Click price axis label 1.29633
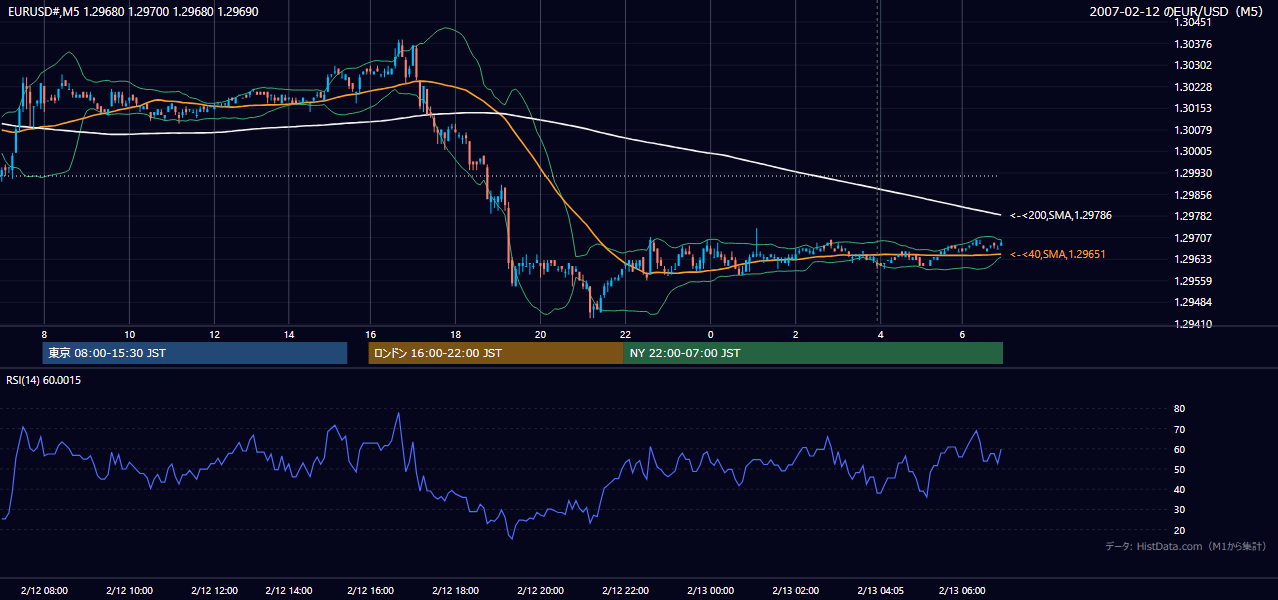This screenshot has width=1278, height=600. [1193, 259]
